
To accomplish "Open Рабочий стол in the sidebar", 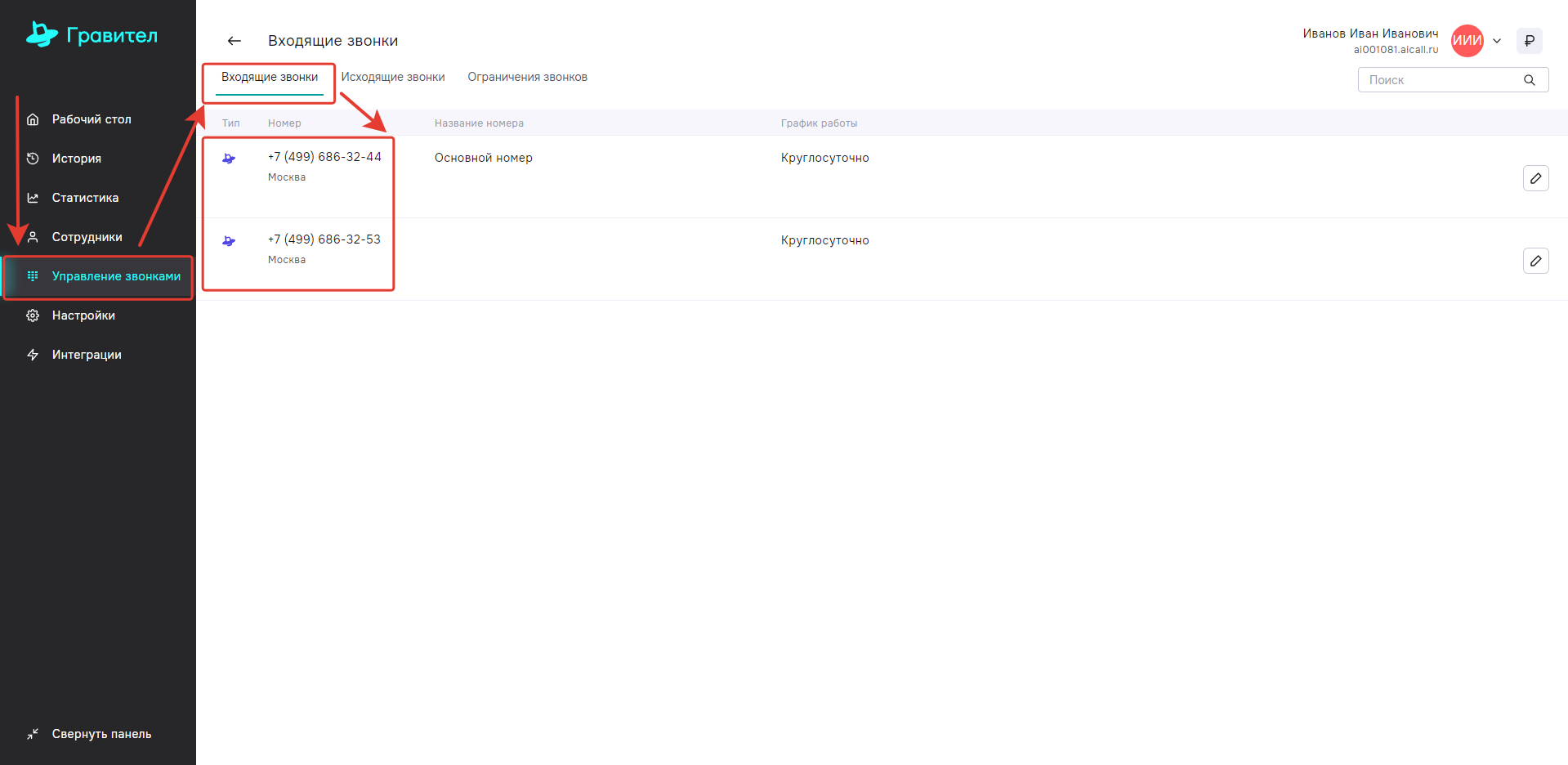I will tap(91, 119).
